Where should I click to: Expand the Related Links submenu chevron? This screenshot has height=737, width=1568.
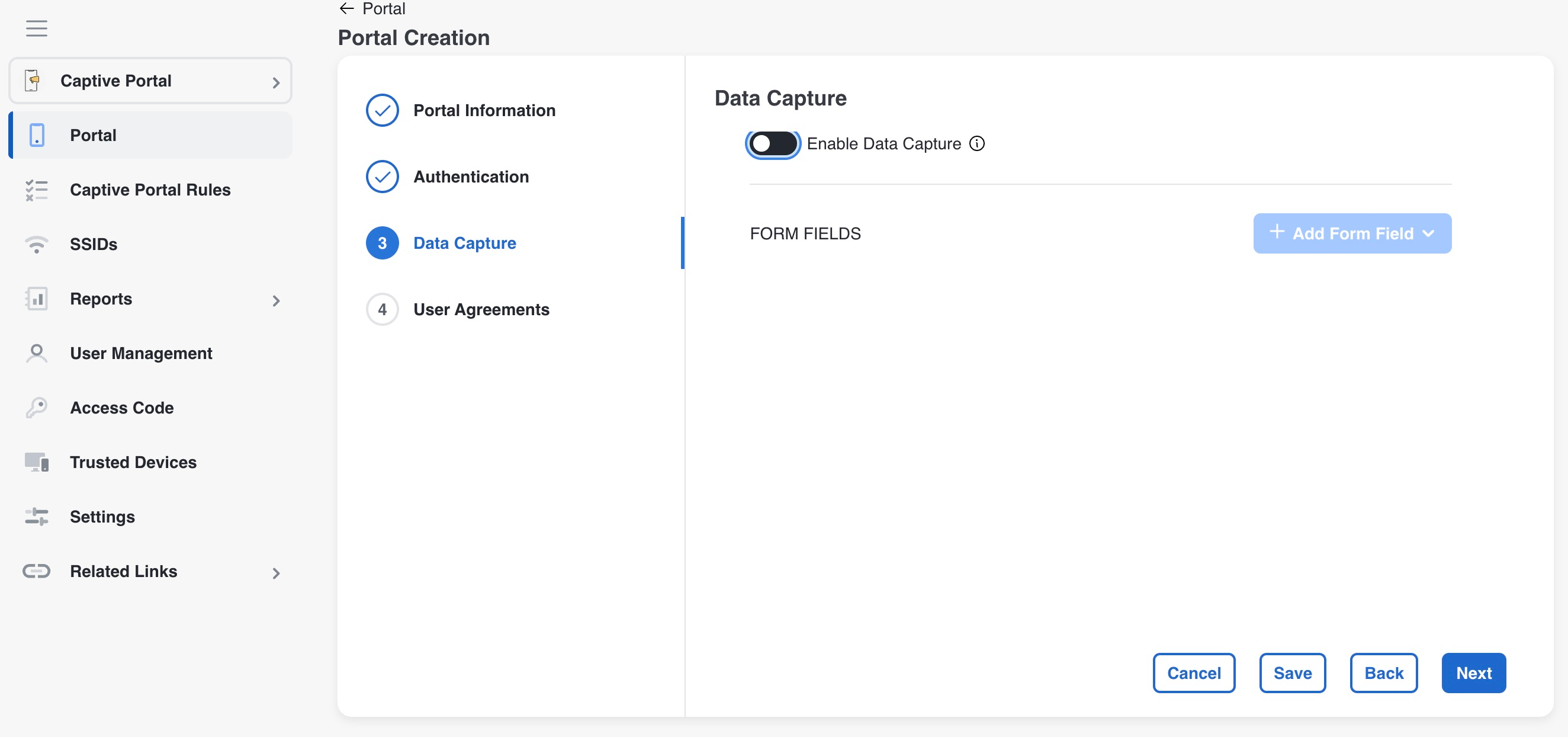coord(277,573)
